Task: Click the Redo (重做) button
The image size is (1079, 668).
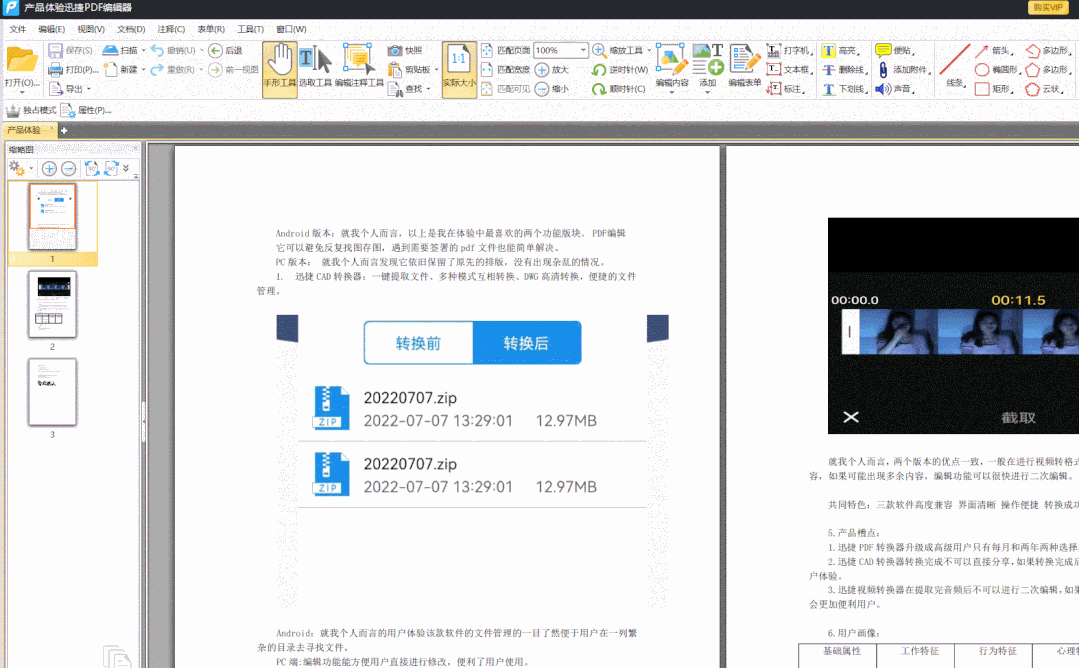Action: (x=173, y=69)
